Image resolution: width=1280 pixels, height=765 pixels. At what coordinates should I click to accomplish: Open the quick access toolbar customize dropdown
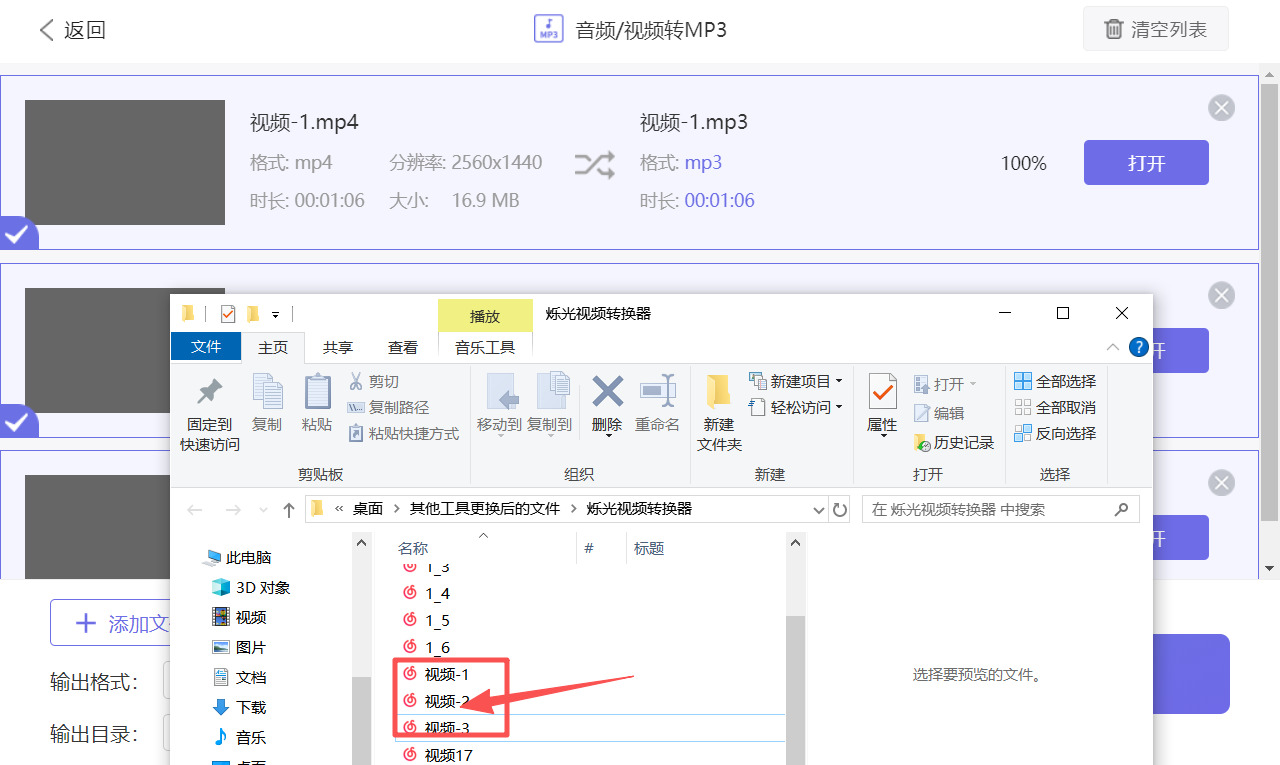point(275,314)
